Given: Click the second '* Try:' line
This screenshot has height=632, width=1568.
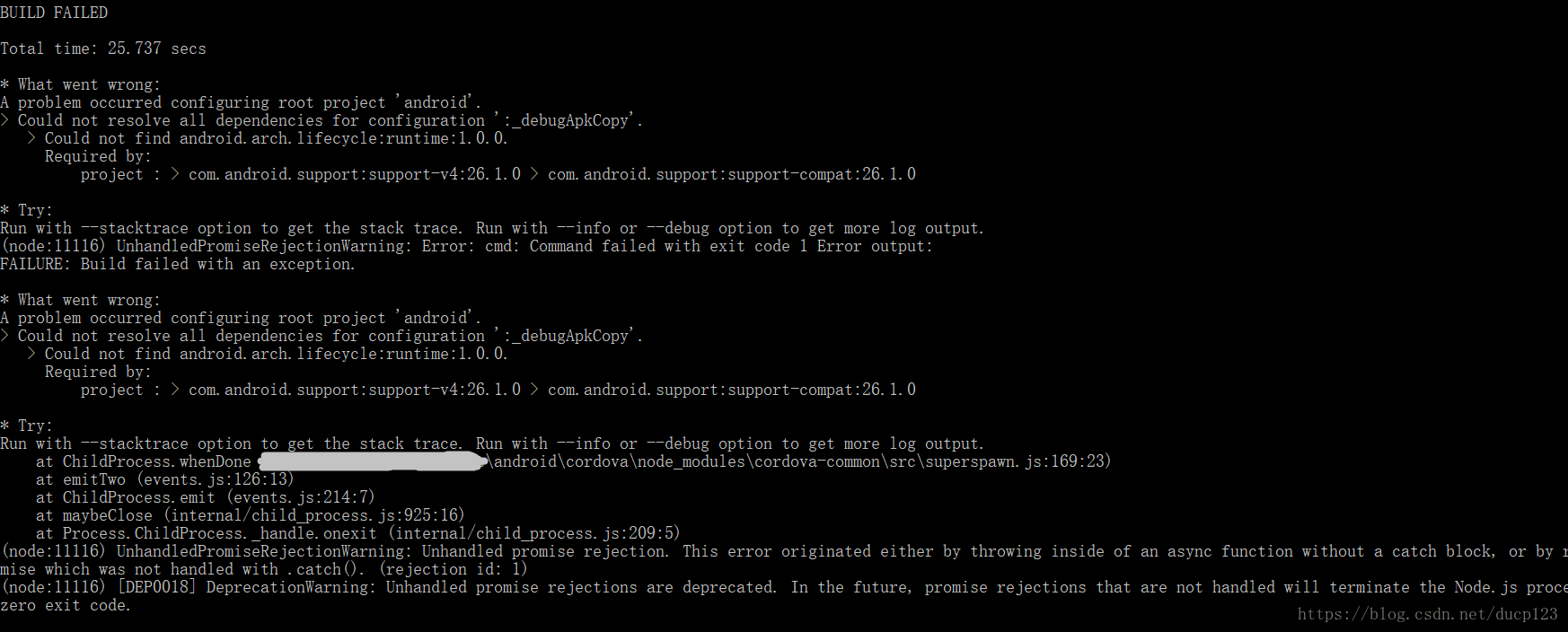Looking at the screenshot, I should [27, 426].
